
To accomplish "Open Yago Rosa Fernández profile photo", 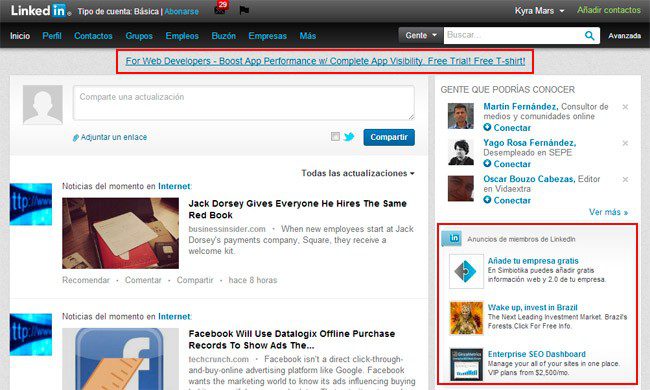I will tap(461, 152).
